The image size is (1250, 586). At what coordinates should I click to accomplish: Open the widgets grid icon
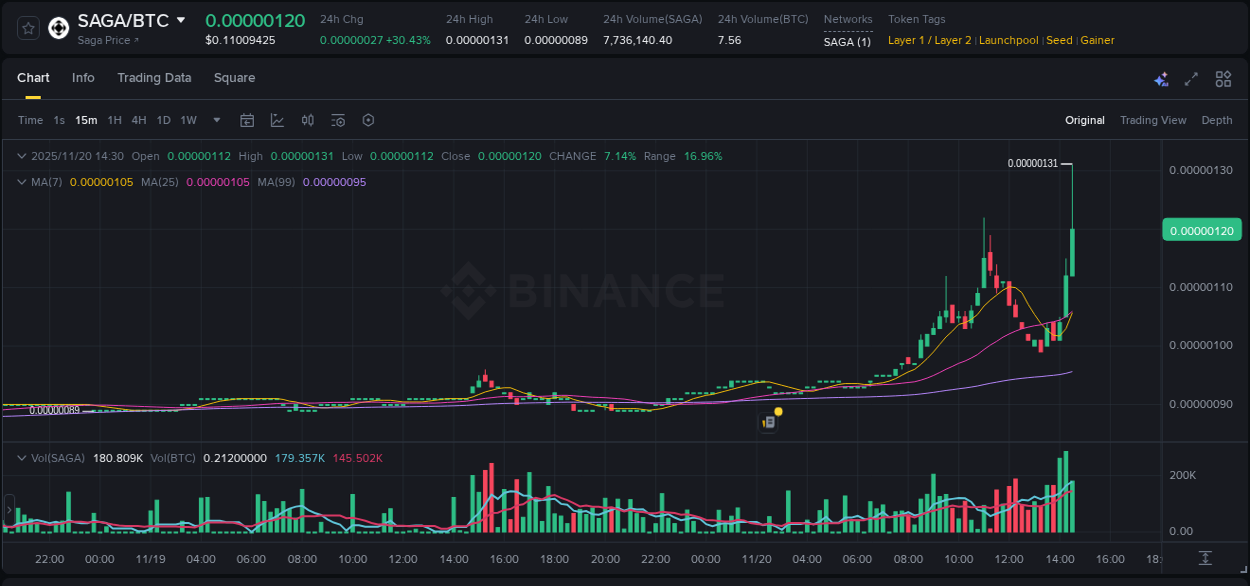pyautogui.click(x=1223, y=78)
